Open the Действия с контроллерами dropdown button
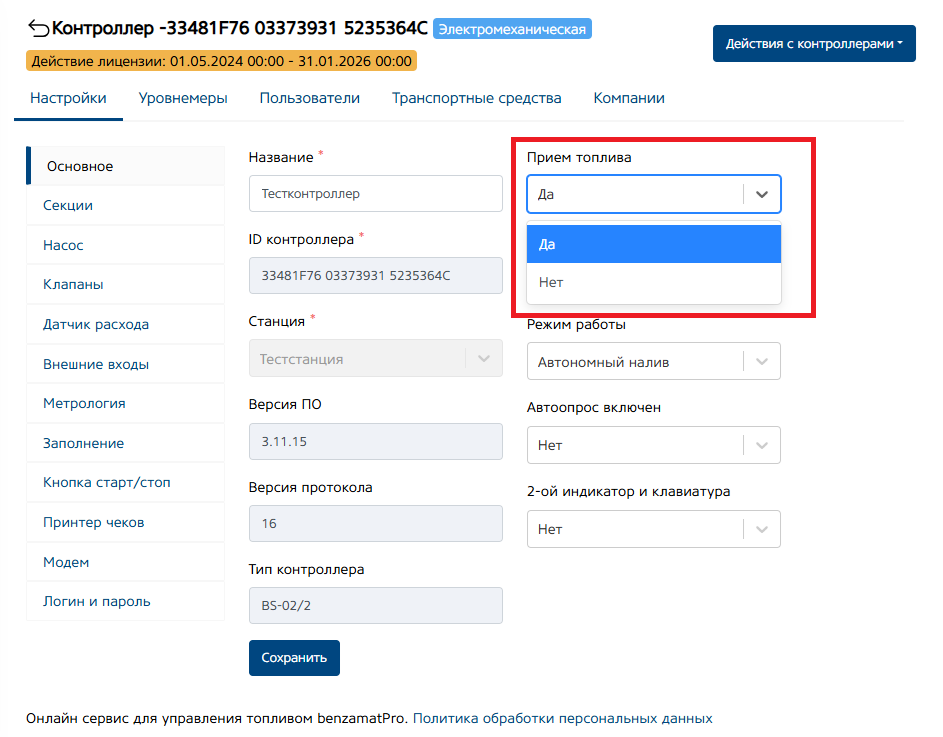Screen dimensions: 943x737 tap(813, 44)
